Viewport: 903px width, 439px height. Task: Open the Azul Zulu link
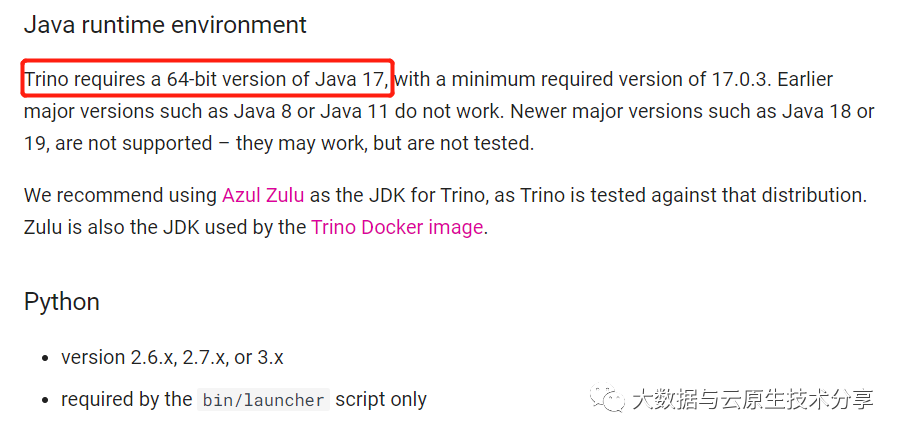[x=263, y=195]
